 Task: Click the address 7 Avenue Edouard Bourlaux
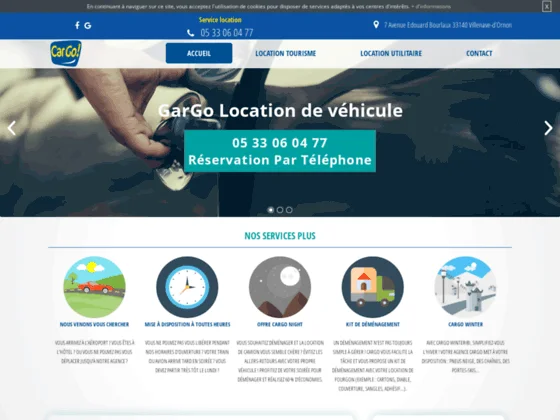(x=448, y=25)
